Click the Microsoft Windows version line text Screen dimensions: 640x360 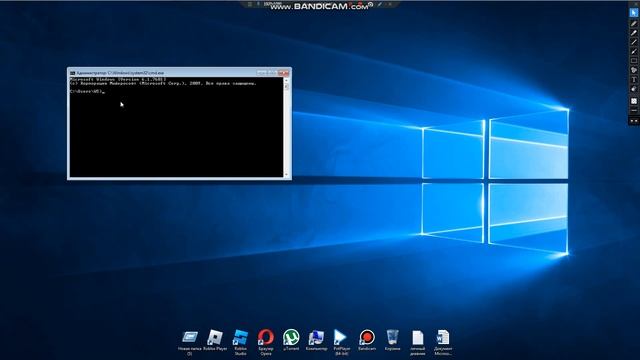(x=118, y=79)
